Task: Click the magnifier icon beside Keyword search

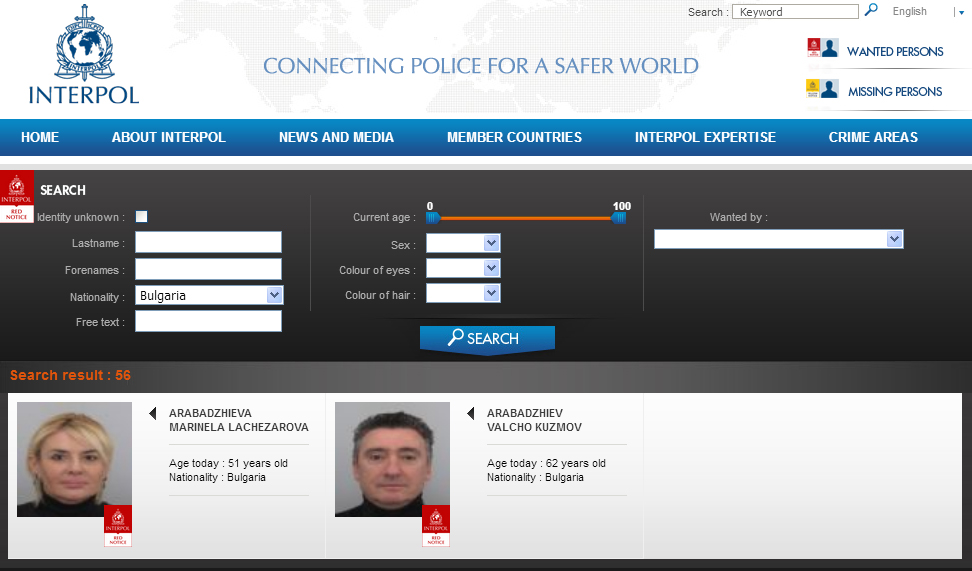Action: (x=871, y=10)
